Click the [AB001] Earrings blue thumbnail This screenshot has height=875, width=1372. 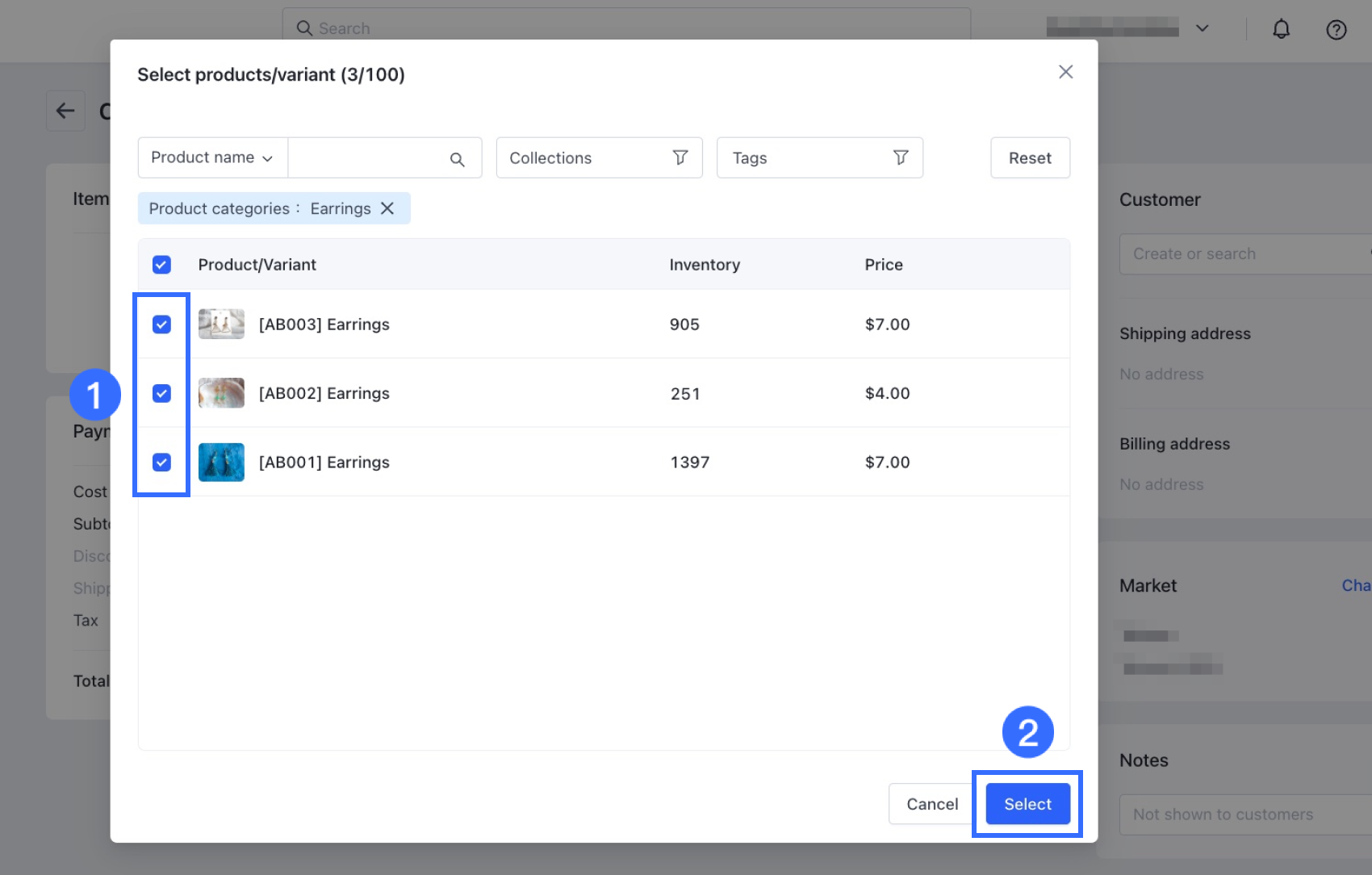[221, 463]
